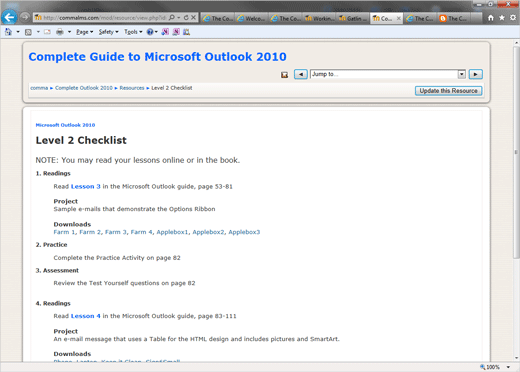Open the Jump to dropdown arrow

pyautogui.click(x=461, y=74)
